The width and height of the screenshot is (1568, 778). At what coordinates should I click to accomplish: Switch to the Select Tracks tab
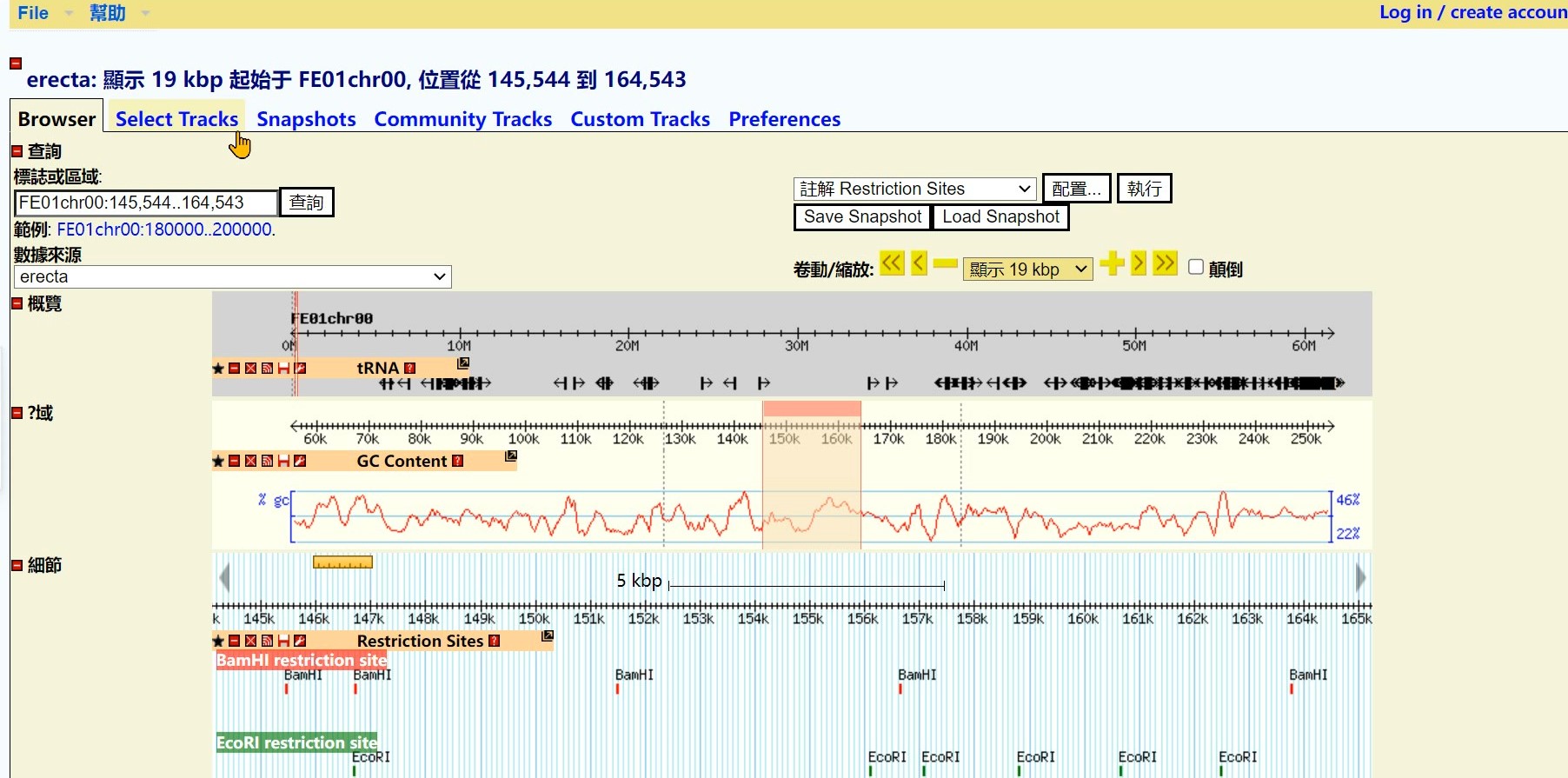click(x=176, y=119)
